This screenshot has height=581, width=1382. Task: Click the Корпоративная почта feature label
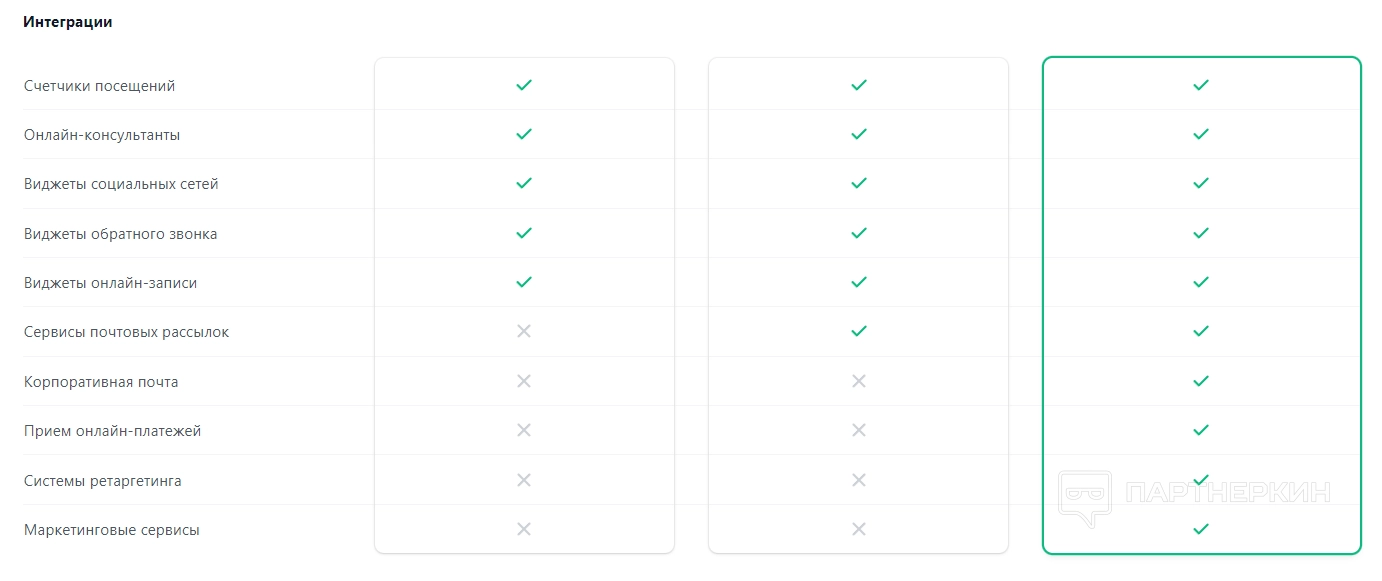101,382
